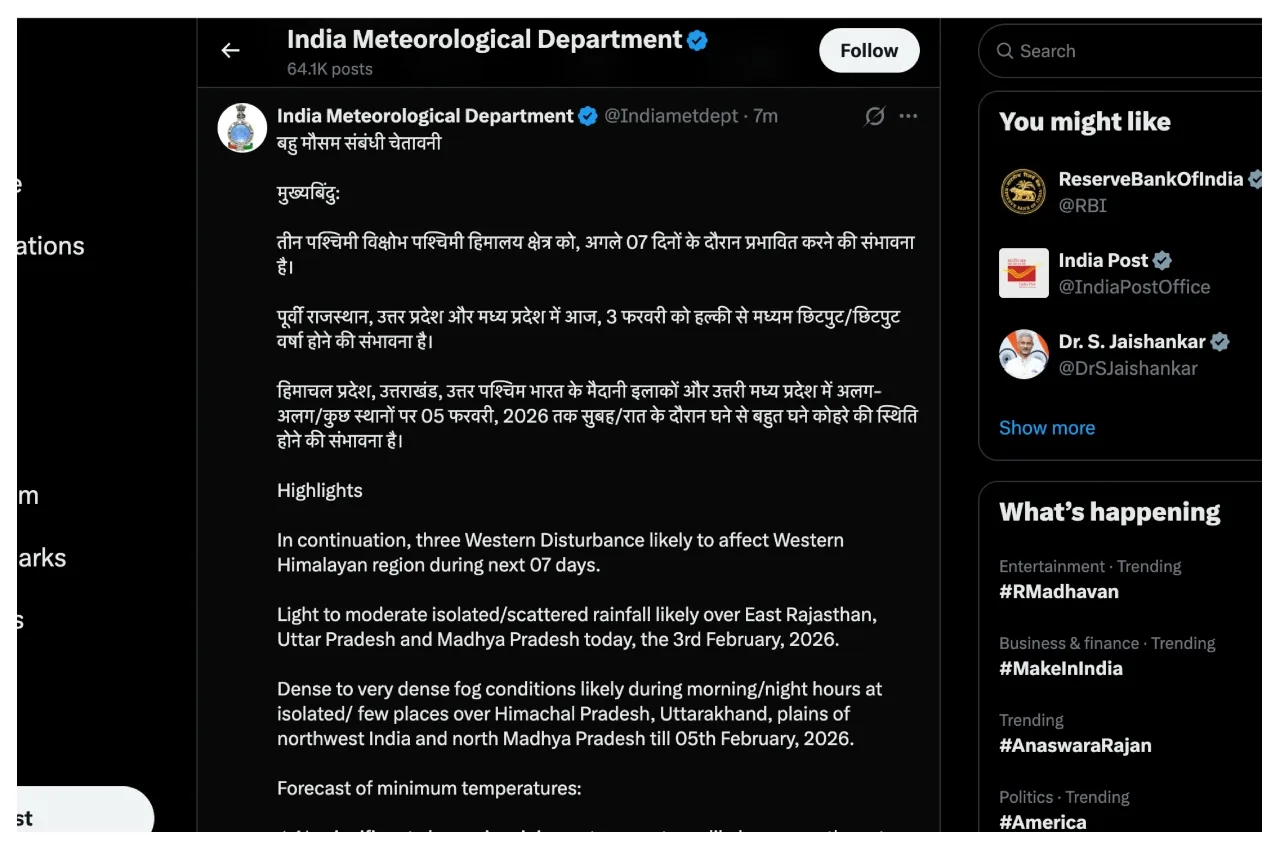Click the back arrow icon

(x=231, y=50)
